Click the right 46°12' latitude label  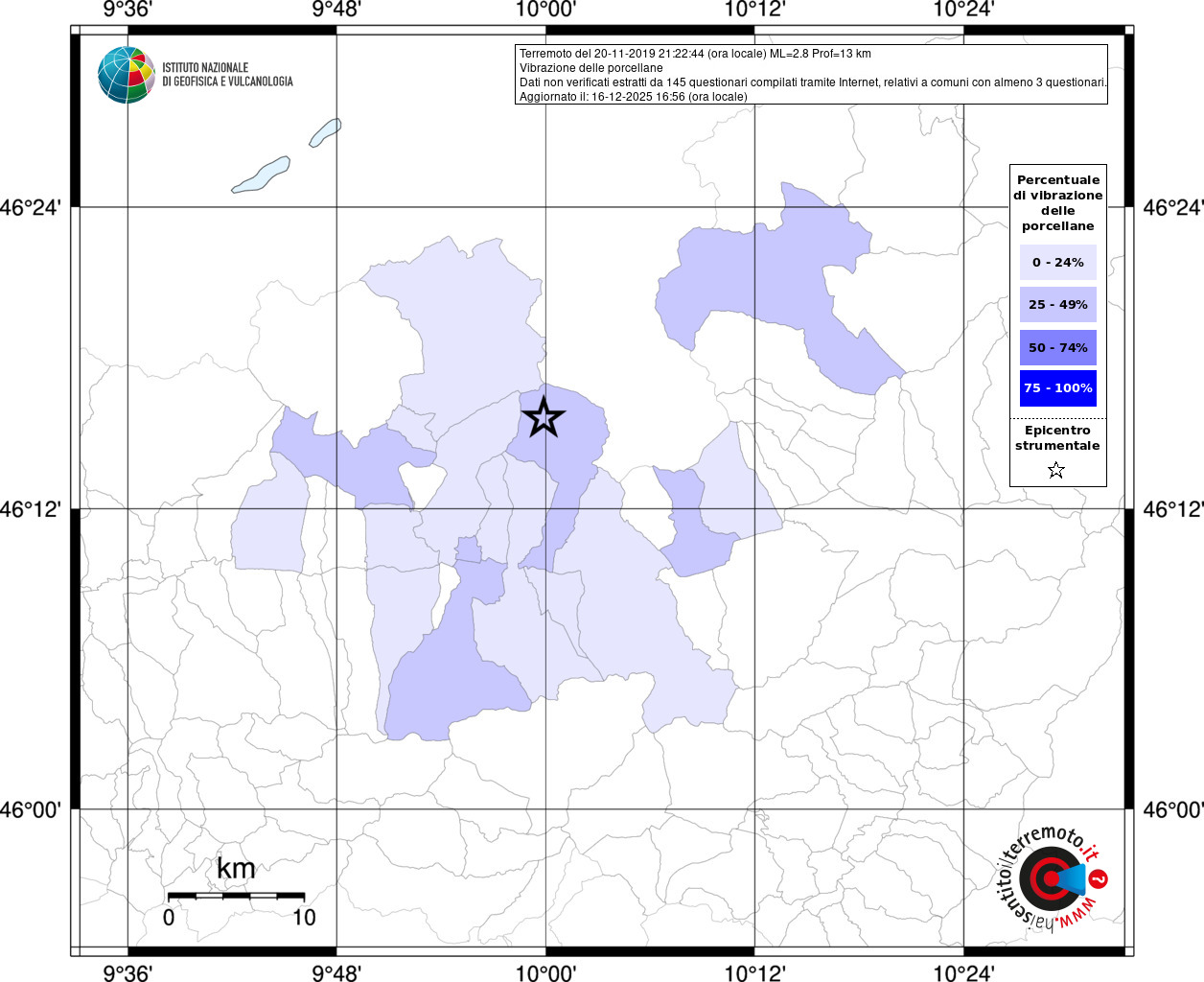point(1173,508)
